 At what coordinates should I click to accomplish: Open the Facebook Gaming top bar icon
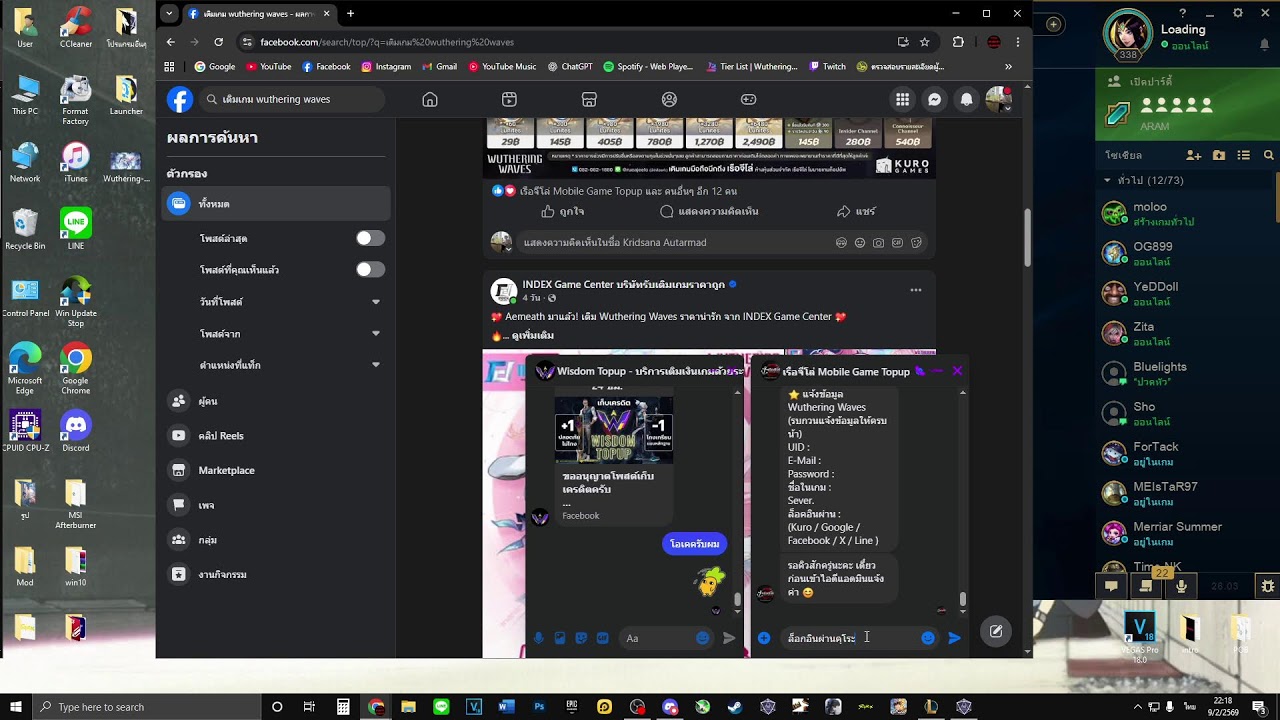(x=748, y=99)
